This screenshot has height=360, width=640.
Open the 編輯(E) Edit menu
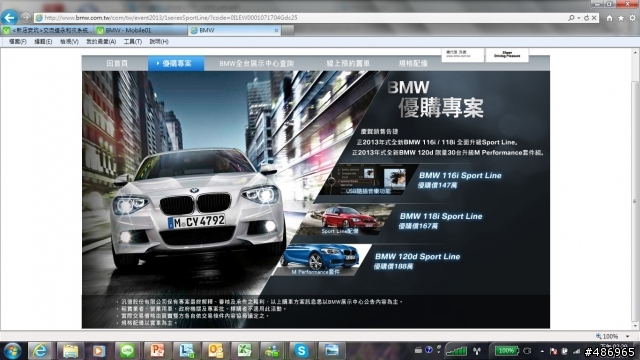pyautogui.click(x=43, y=42)
